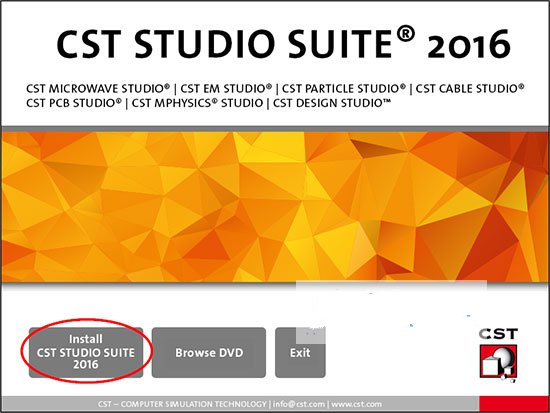
Task: Click the 'COMPUTER SIMULATION TECHNOLOGY' footer text
Action: click(193, 404)
